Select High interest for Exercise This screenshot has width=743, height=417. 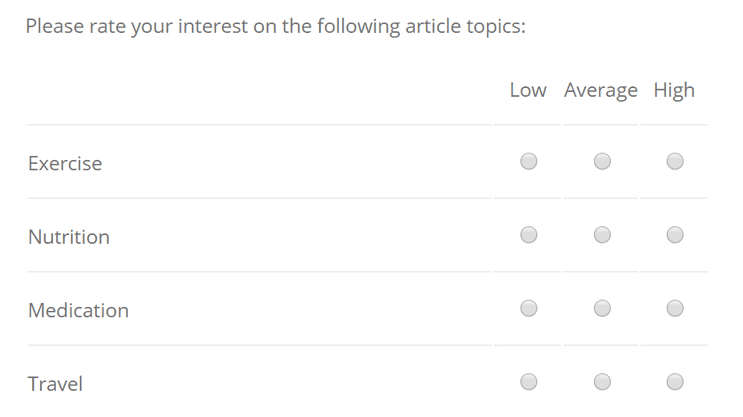click(x=675, y=161)
